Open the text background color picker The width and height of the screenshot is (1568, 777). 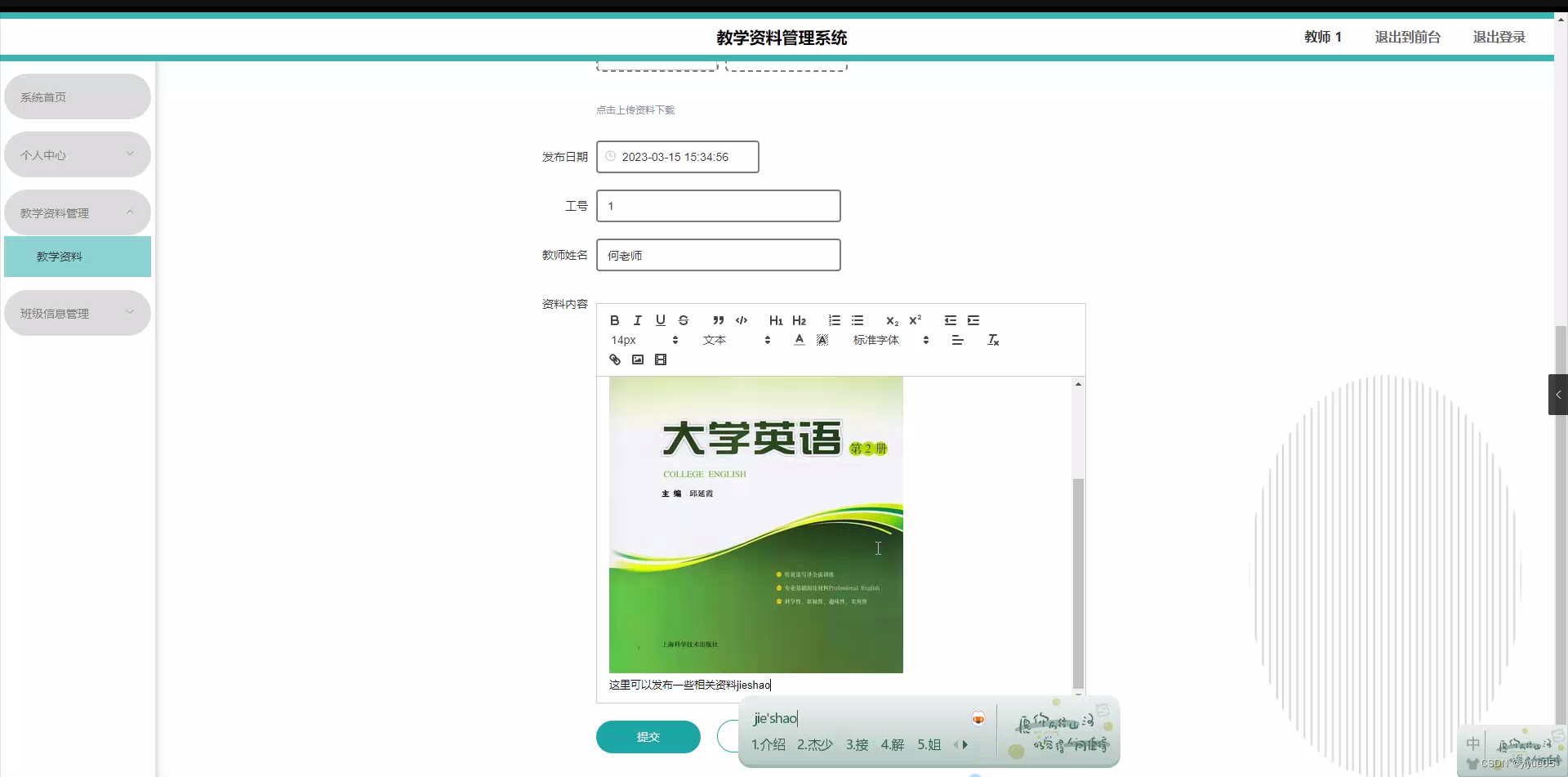click(x=822, y=340)
